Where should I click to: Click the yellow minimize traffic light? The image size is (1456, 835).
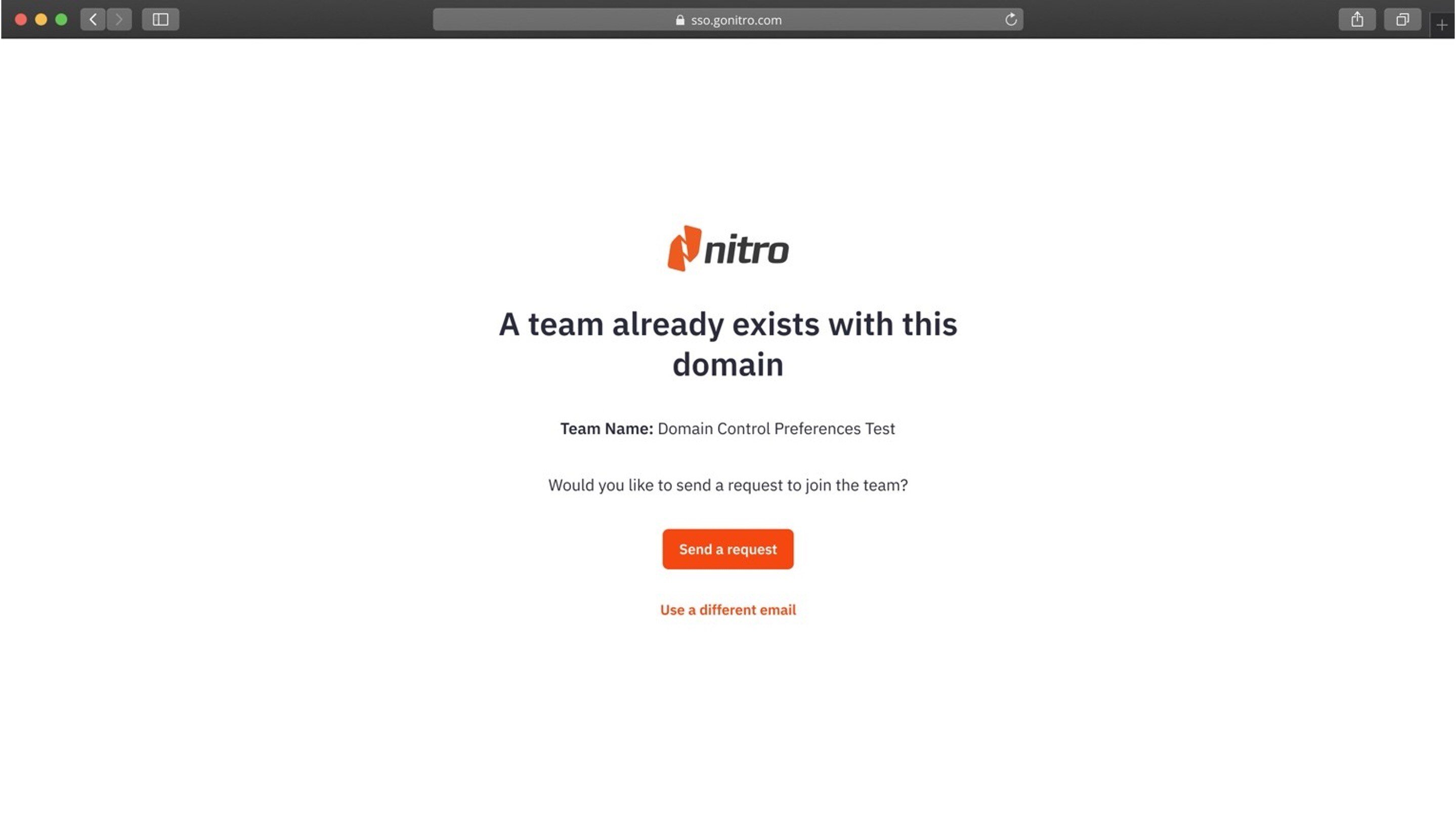(40, 19)
